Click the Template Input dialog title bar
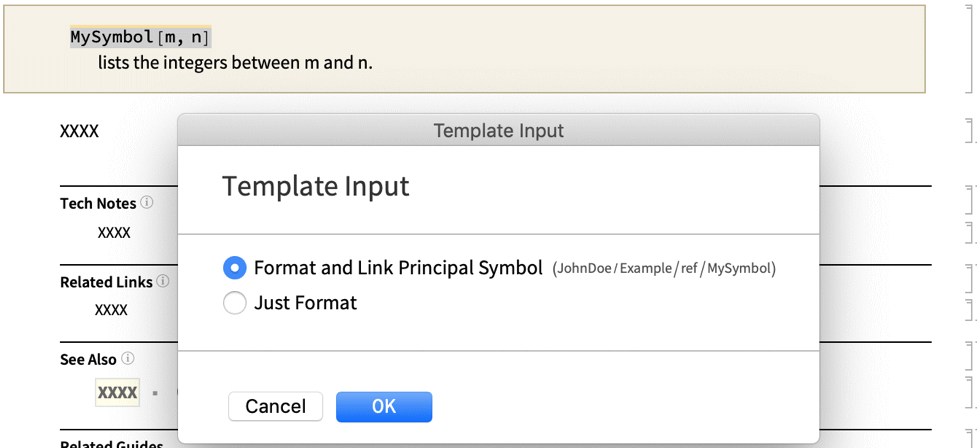978x448 pixels. tap(498, 130)
